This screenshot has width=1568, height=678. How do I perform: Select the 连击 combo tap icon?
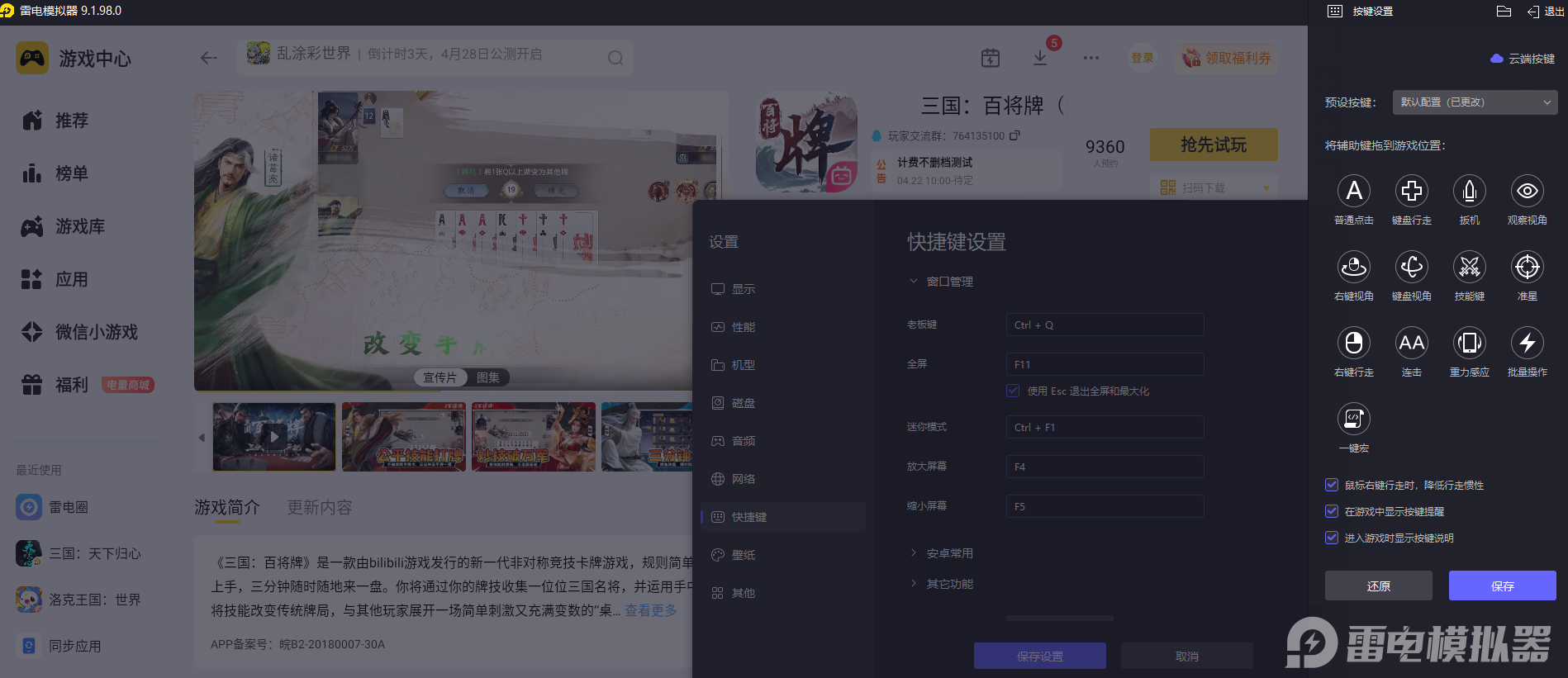pos(1411,343)
